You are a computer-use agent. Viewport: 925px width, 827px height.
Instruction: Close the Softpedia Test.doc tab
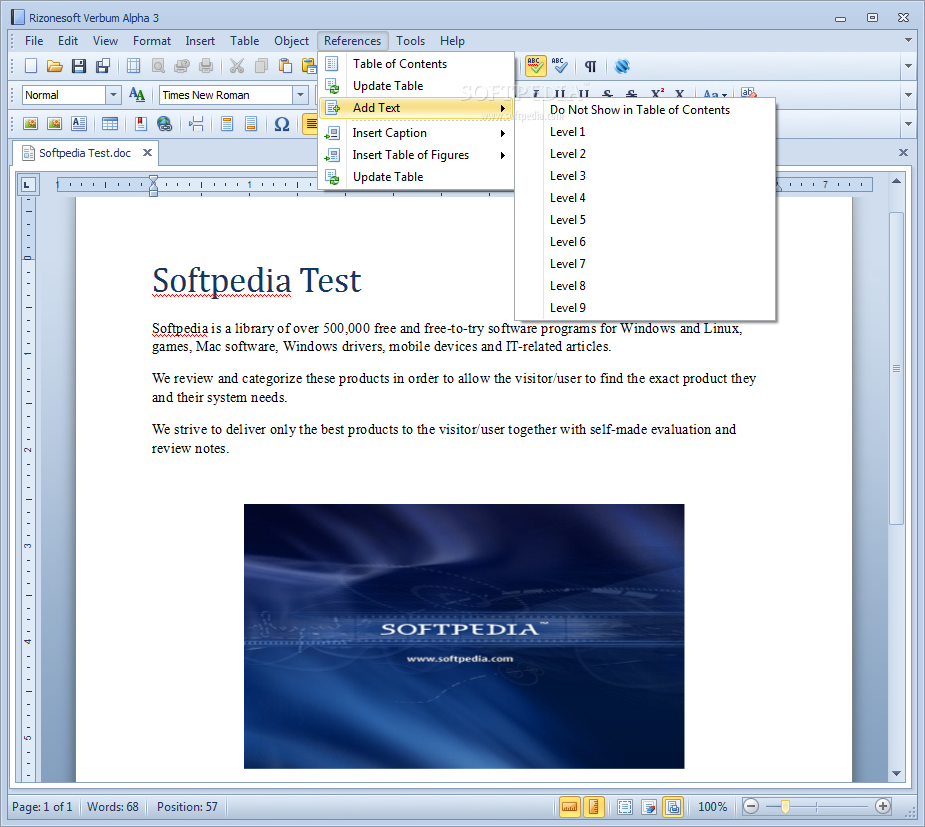(x=147, y=153)
